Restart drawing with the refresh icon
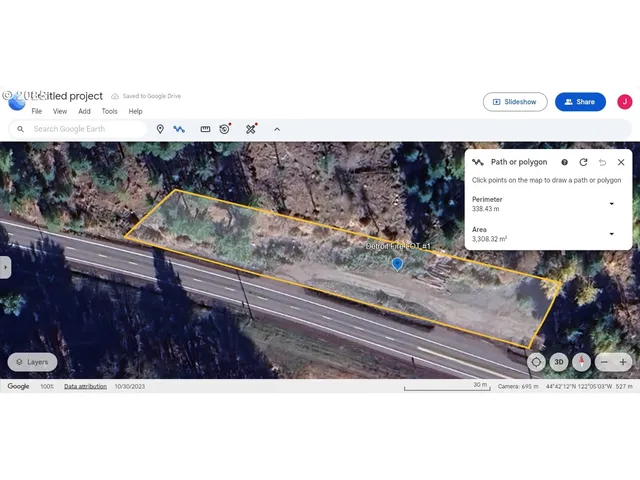The height and width of the screenshot is (480, 640). 583,162
